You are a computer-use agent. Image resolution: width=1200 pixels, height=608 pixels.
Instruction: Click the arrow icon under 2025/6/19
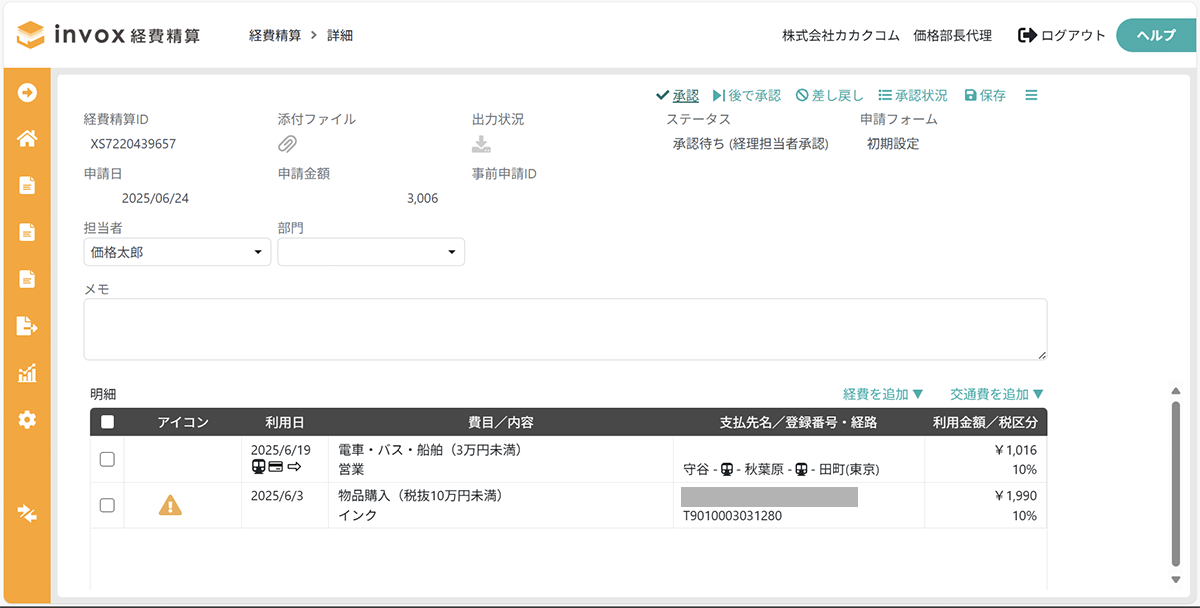[294, 467]
